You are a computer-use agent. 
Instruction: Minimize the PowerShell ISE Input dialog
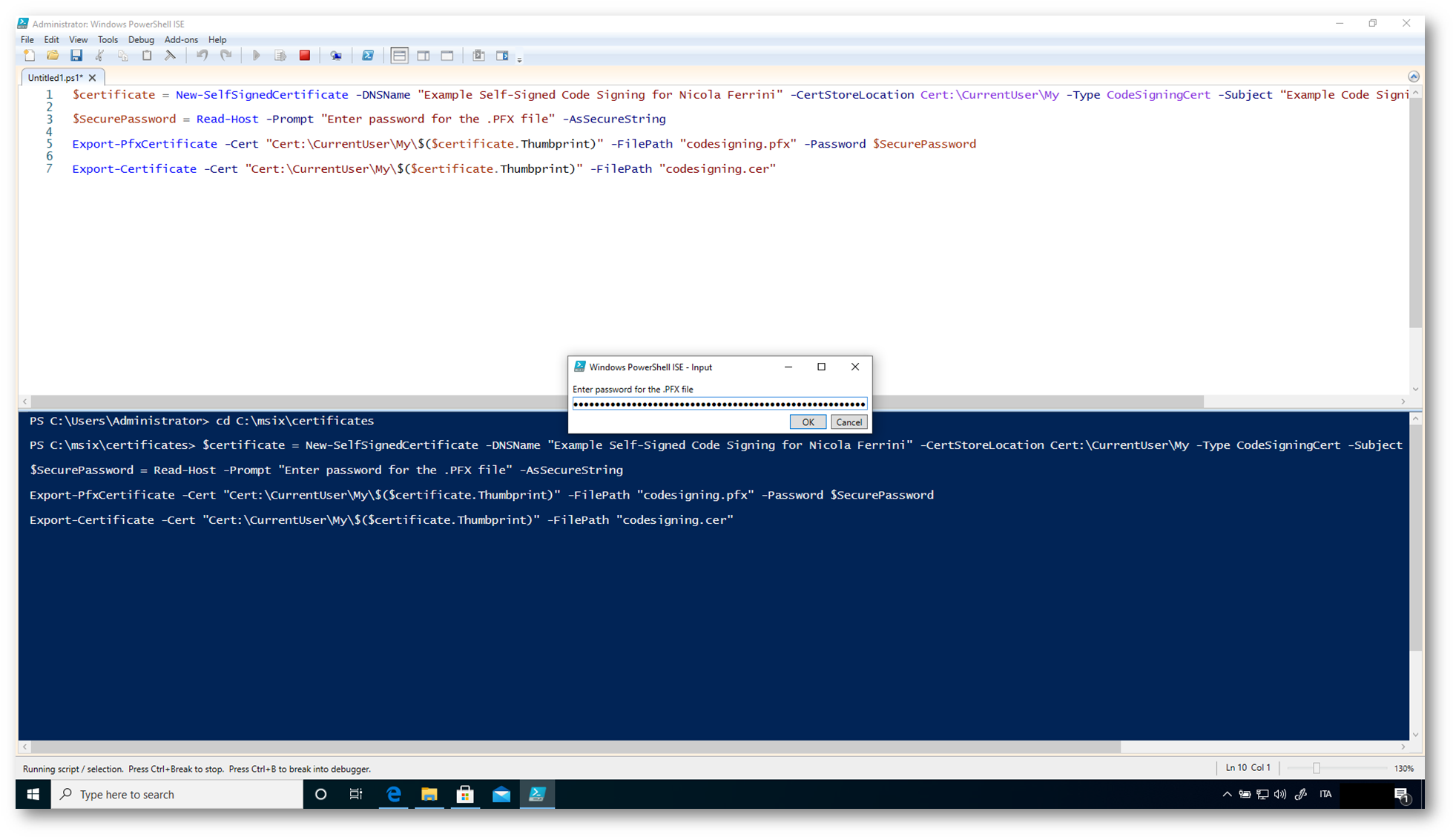click(x=788, y=367)
